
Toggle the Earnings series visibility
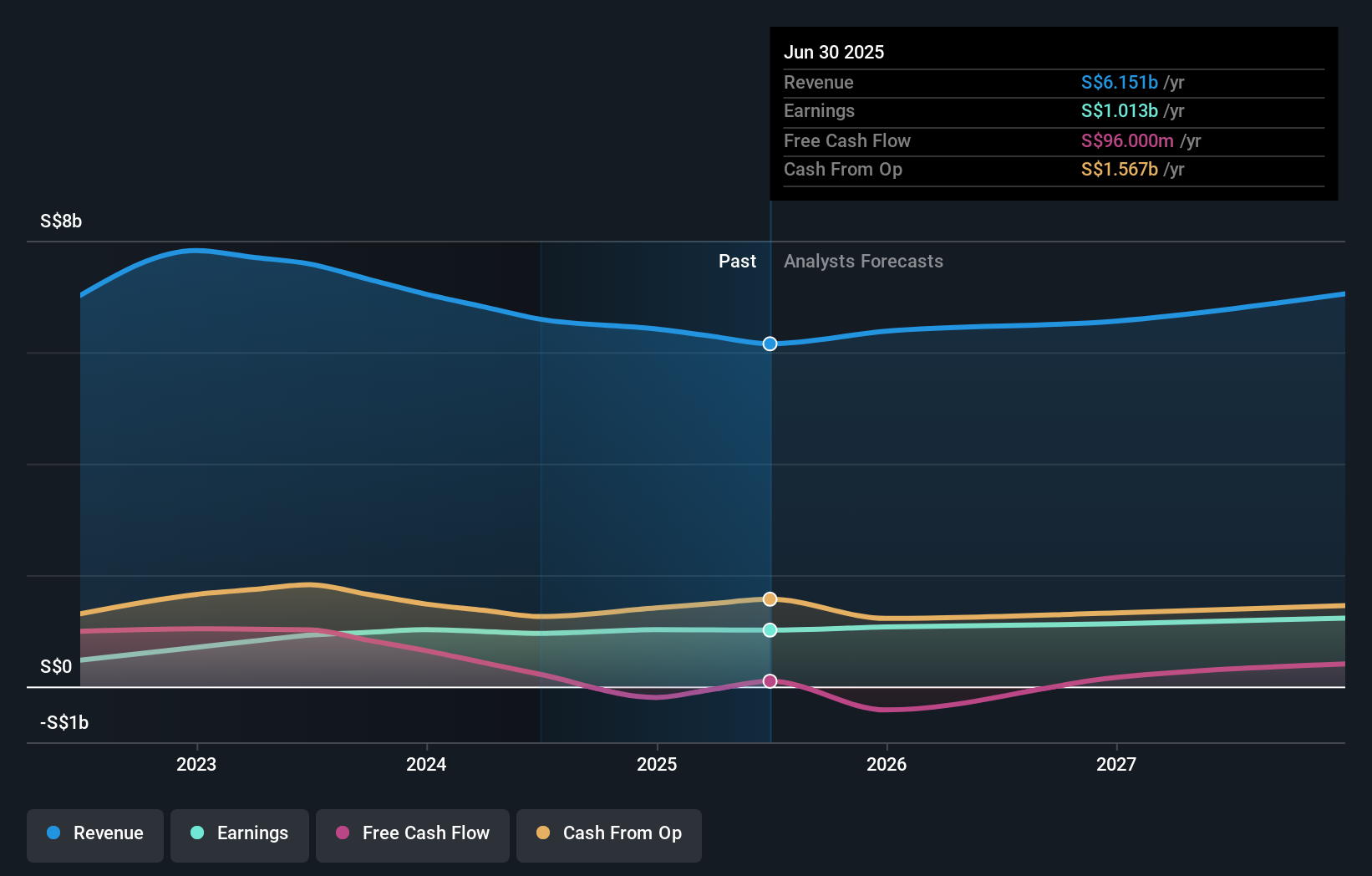pos(240,833)
